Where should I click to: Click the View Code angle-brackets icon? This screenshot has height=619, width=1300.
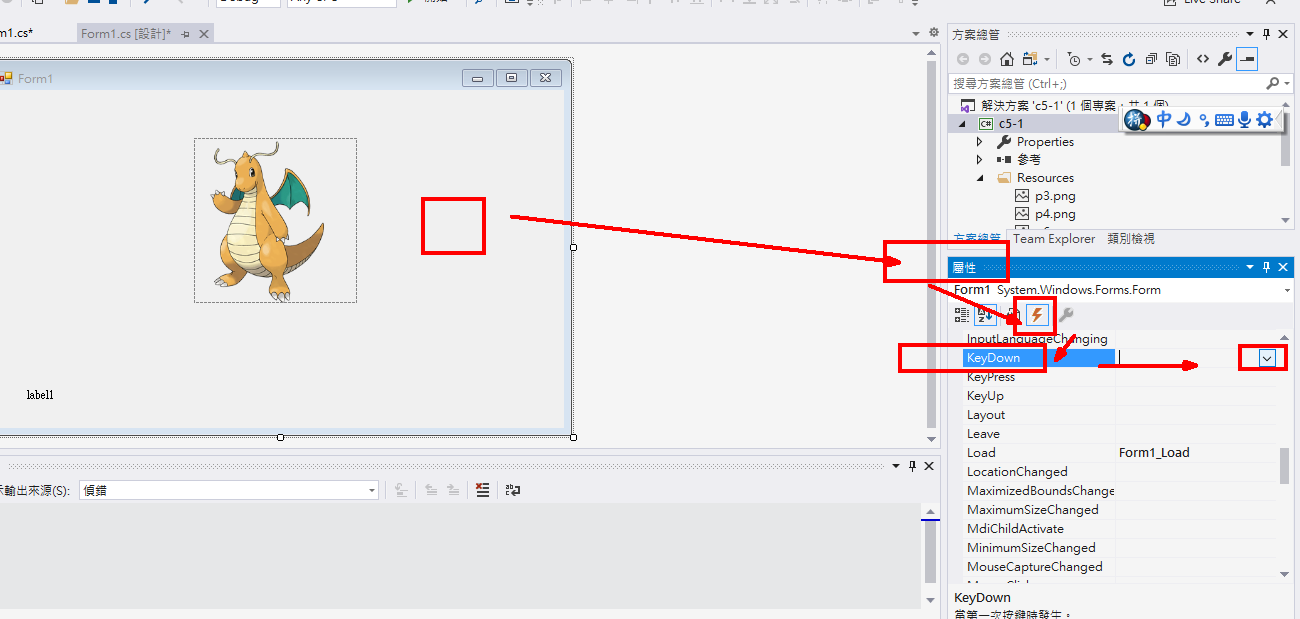point(1203,59)
